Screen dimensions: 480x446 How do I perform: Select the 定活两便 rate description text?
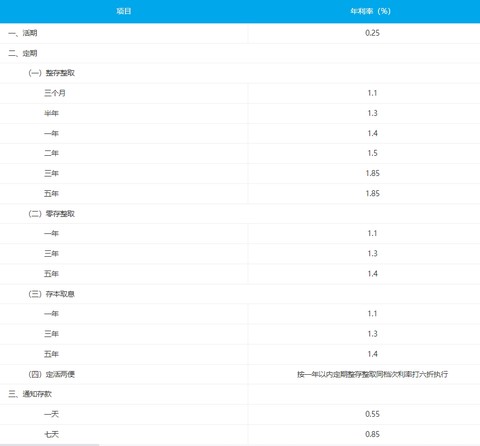pyautogui.click(x=372, y=374)
